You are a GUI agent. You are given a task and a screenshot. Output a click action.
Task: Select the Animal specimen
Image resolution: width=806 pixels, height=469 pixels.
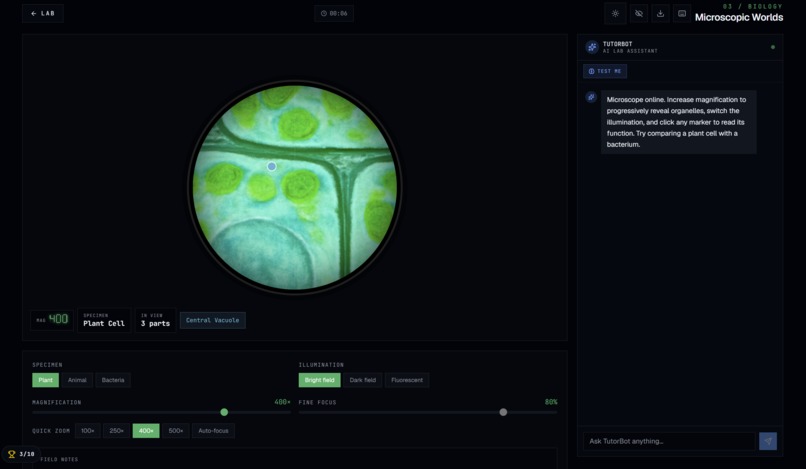(77, 380)
